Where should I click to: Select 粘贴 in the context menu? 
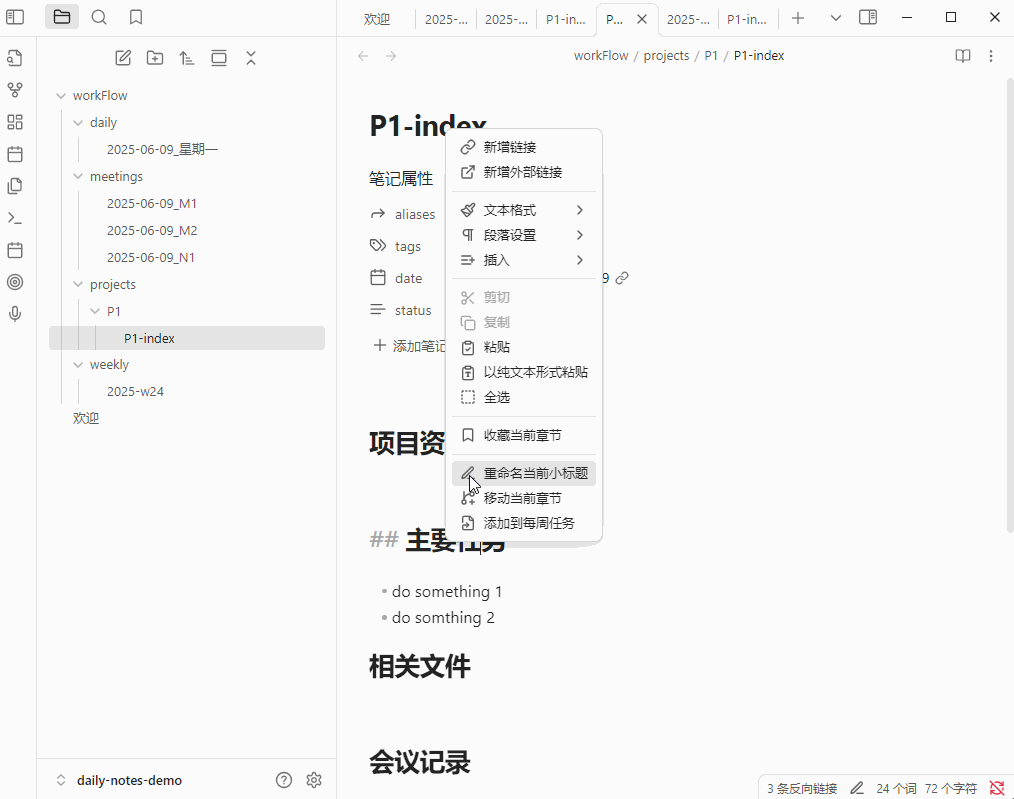tap(524, 347)
